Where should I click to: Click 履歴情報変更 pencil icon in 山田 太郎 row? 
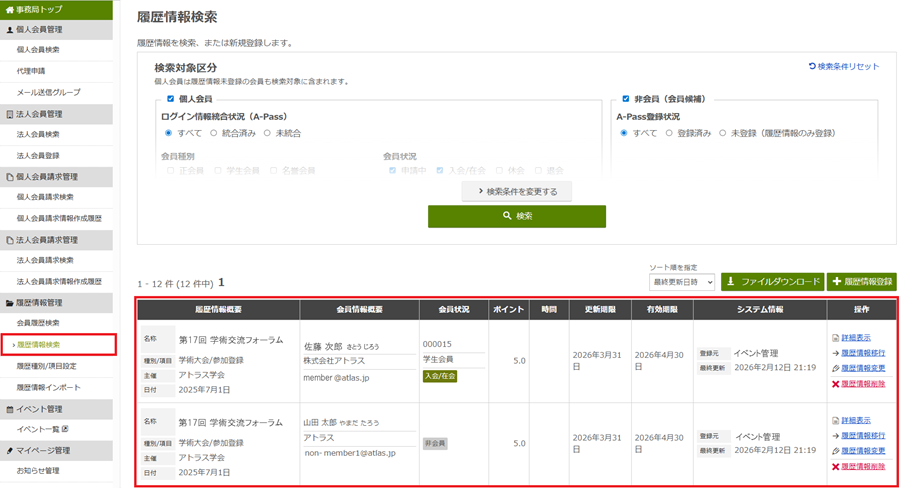pyautogui.click(x=836, y=451)
